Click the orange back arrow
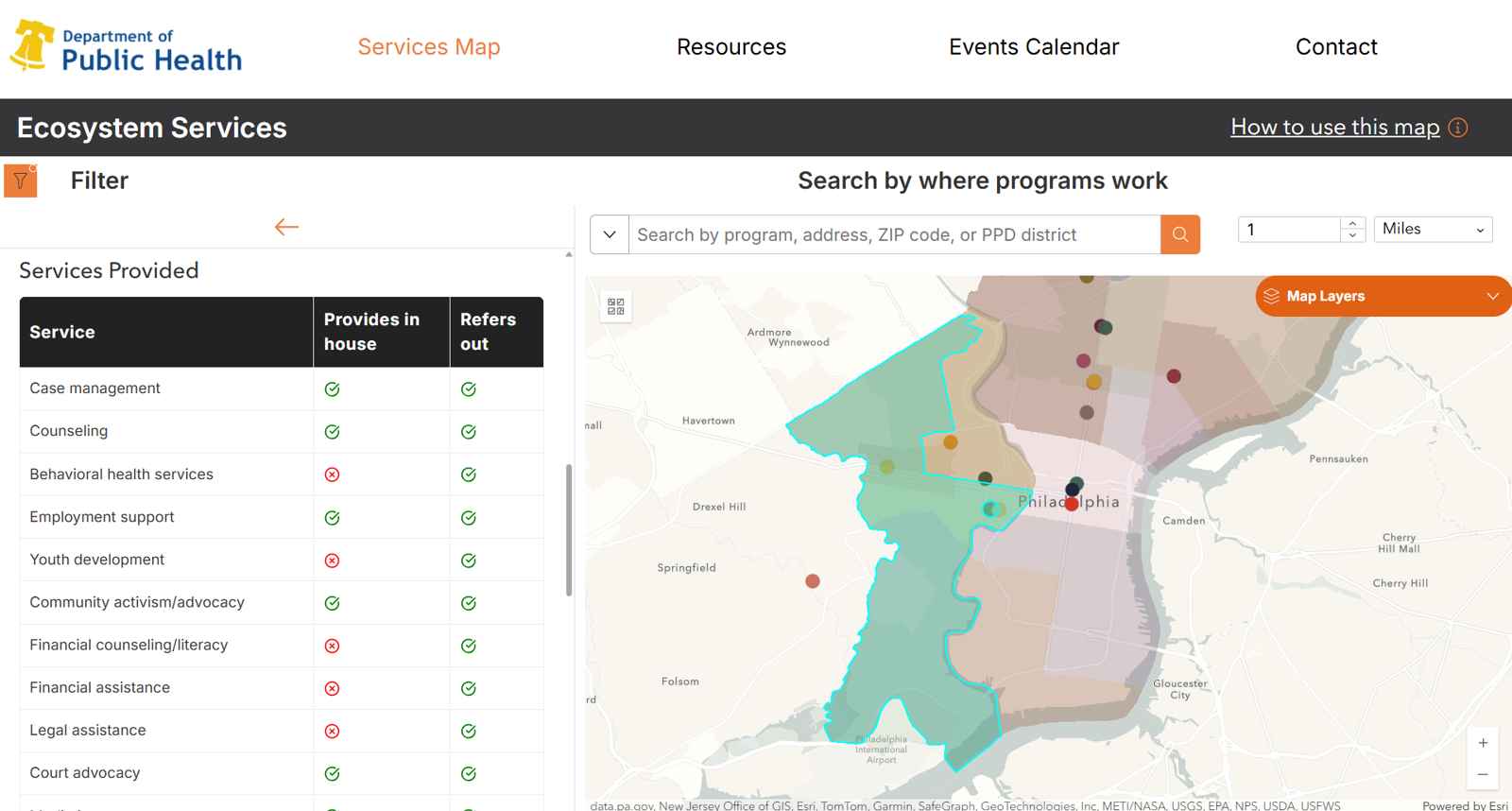 click(286, 227)
